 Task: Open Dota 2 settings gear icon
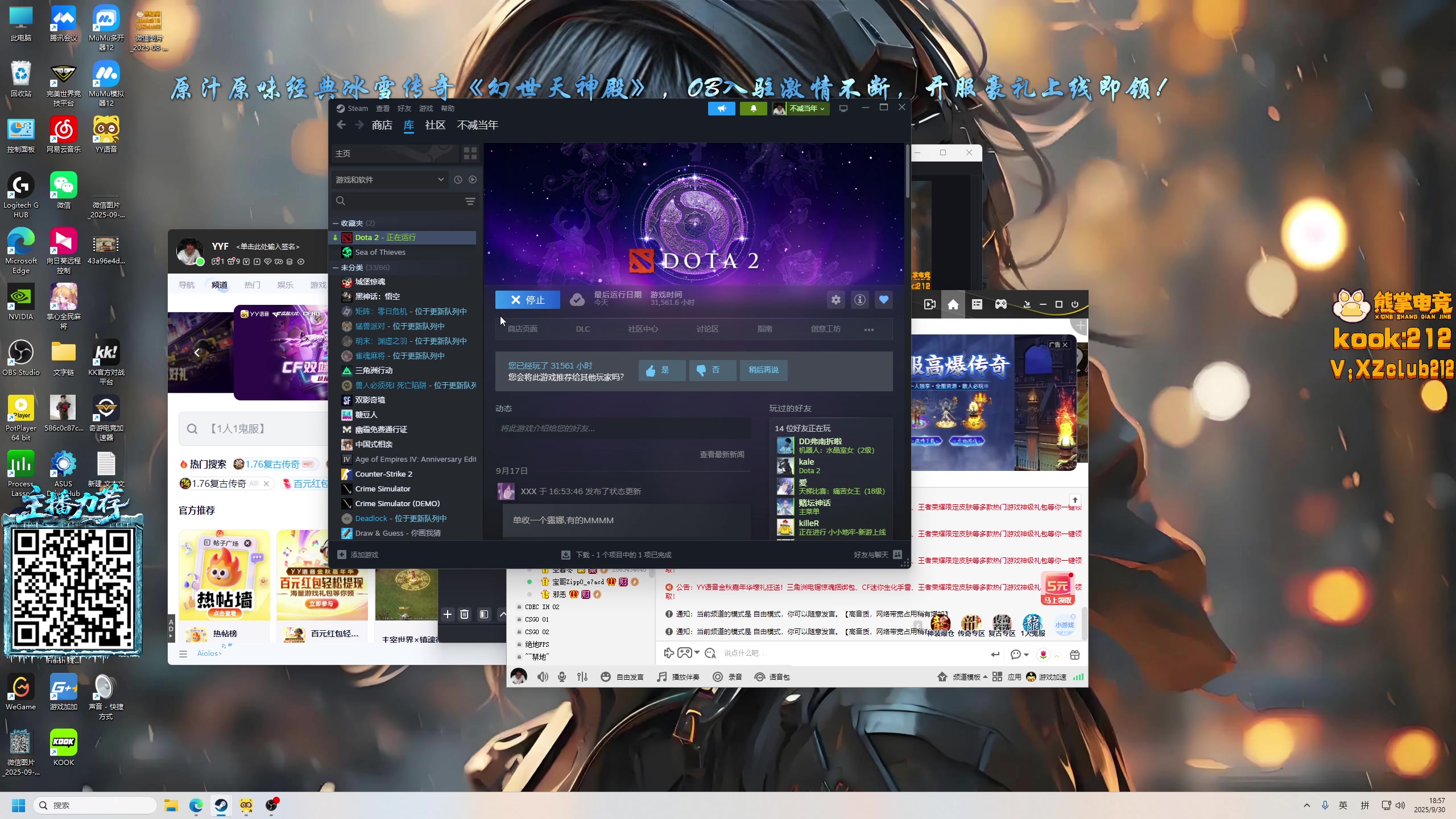click(835, 300)
